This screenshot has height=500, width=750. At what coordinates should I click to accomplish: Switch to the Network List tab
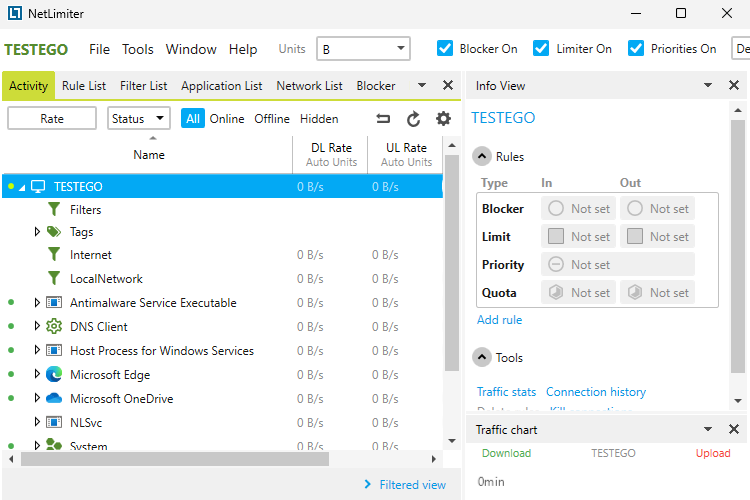coord(309,86)
